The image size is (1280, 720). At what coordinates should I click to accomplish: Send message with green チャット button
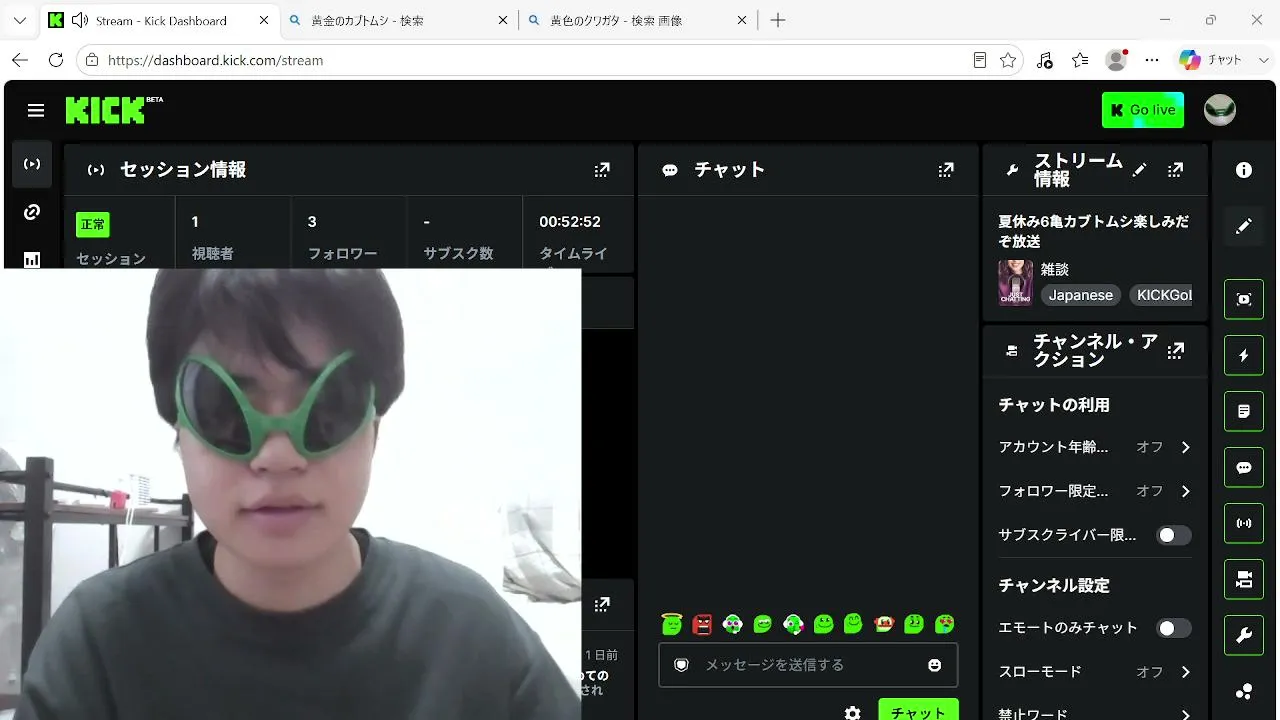[x=918, y=710]
